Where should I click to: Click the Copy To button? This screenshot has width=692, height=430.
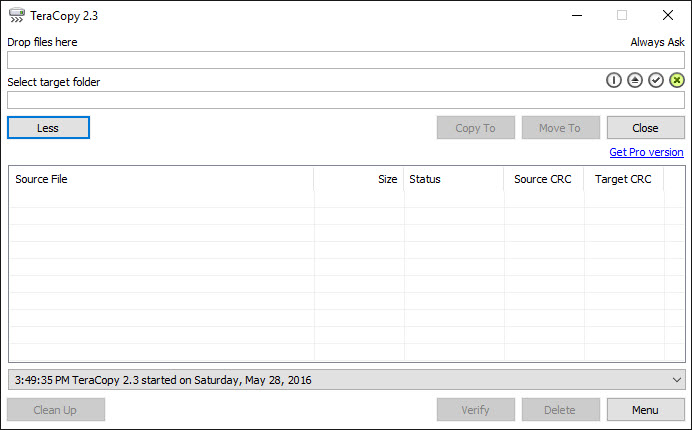click(x=475, y=128)
